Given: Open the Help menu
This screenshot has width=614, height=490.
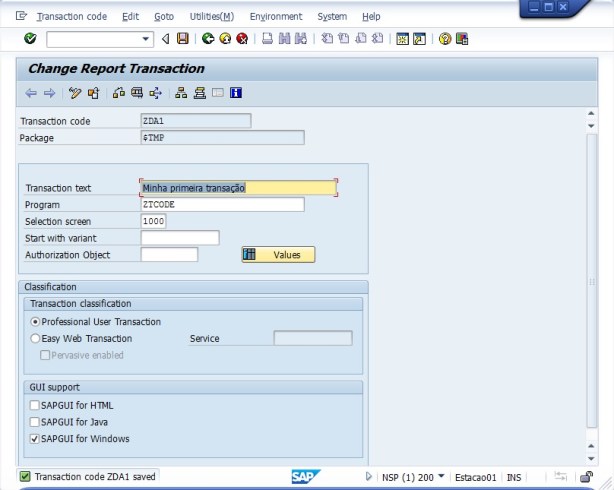Looking at the screenshot, I should [371, 16].
